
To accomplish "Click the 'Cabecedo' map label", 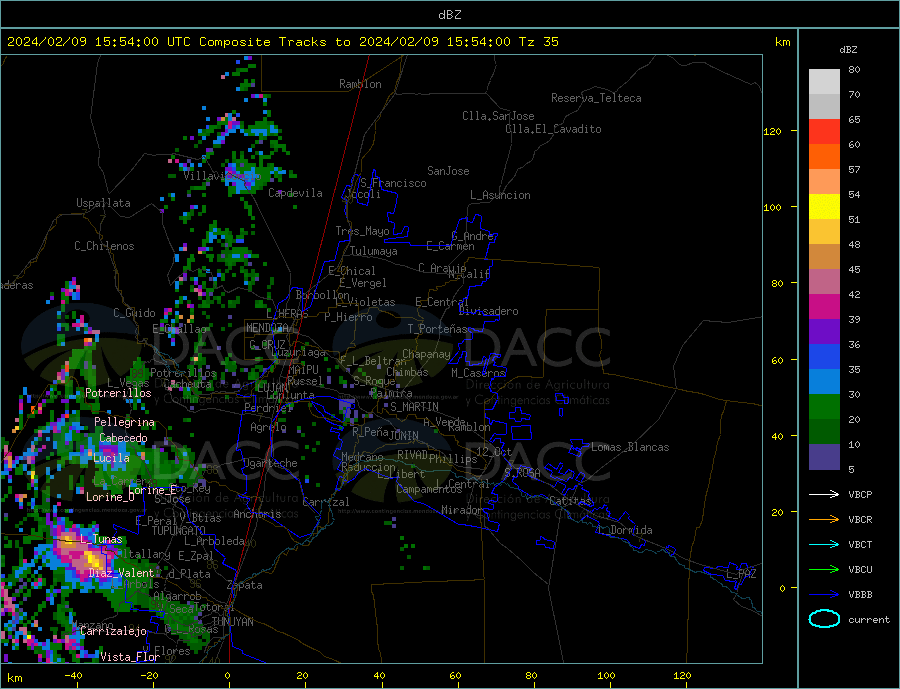I will tap(123, 438).
